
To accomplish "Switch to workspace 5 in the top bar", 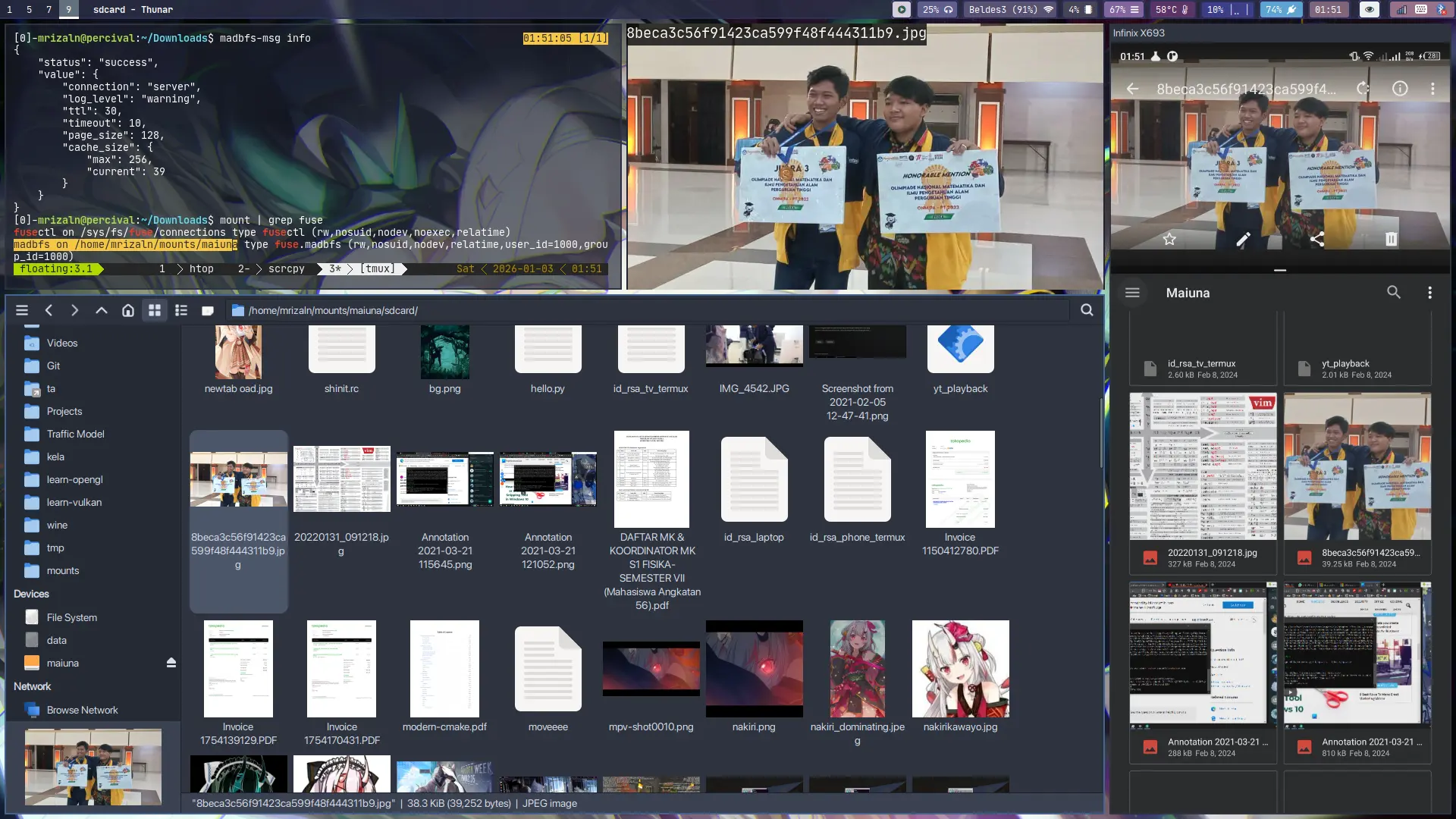I will click(29, 10).
